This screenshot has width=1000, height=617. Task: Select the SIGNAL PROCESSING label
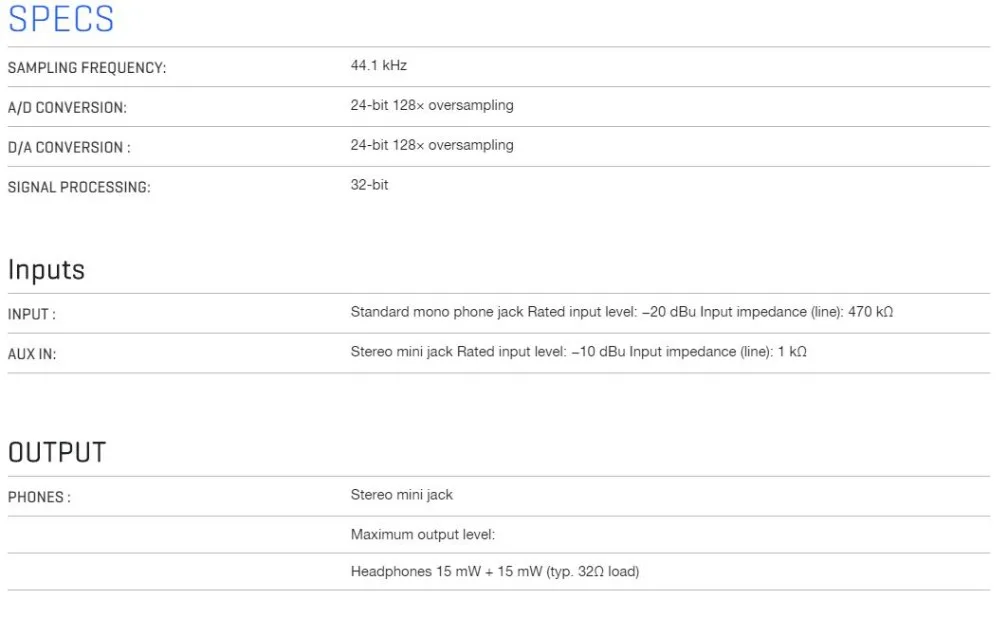point(79,187)
